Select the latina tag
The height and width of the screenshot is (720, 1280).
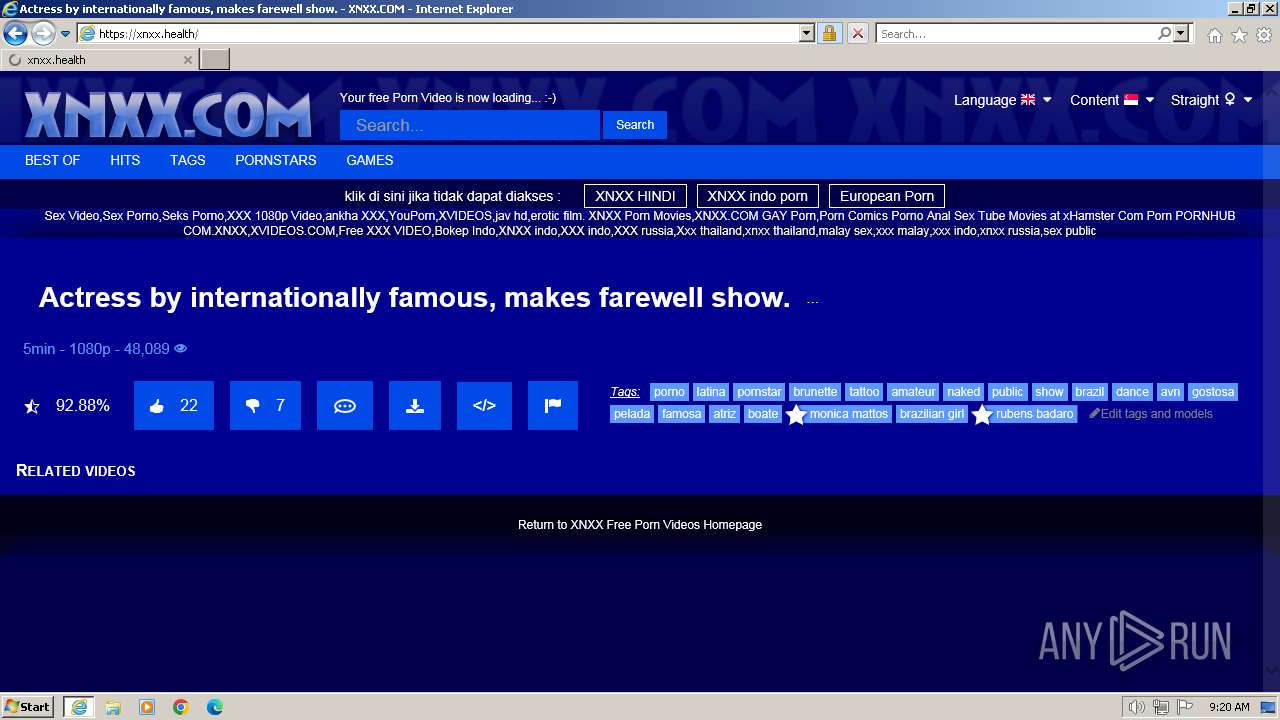(x=711, y=392)
